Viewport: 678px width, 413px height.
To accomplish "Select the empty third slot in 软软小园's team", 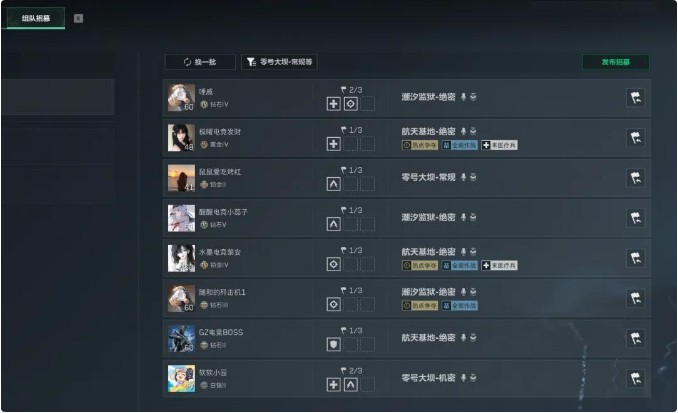I will [368, 384].
